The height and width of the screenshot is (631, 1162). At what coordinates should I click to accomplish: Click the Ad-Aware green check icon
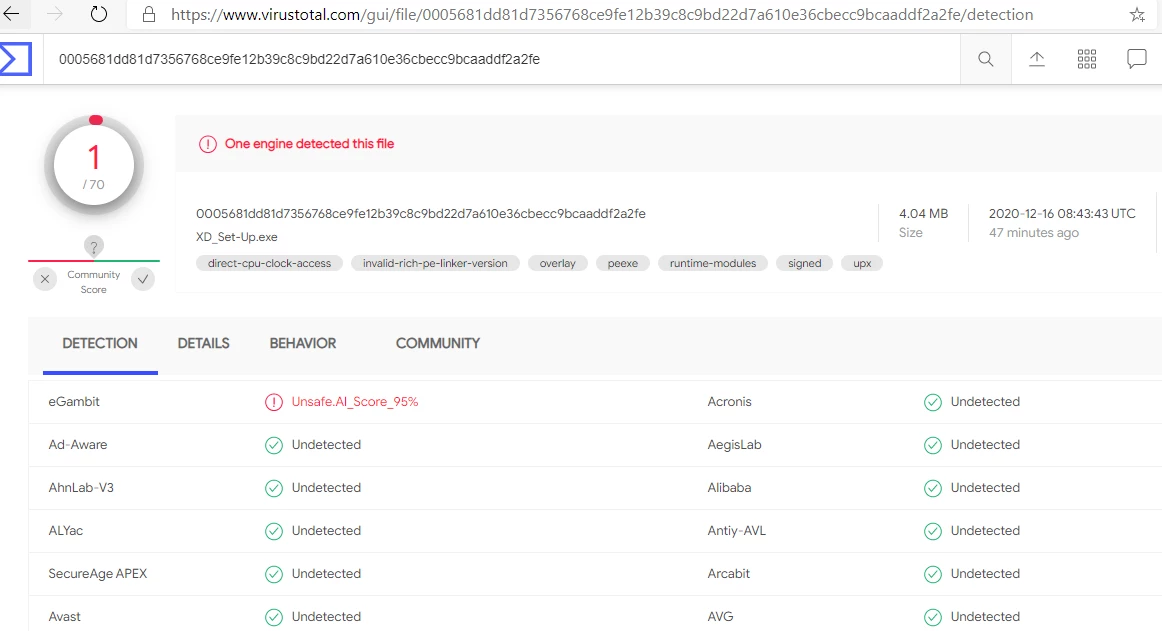tap(274, 445)
